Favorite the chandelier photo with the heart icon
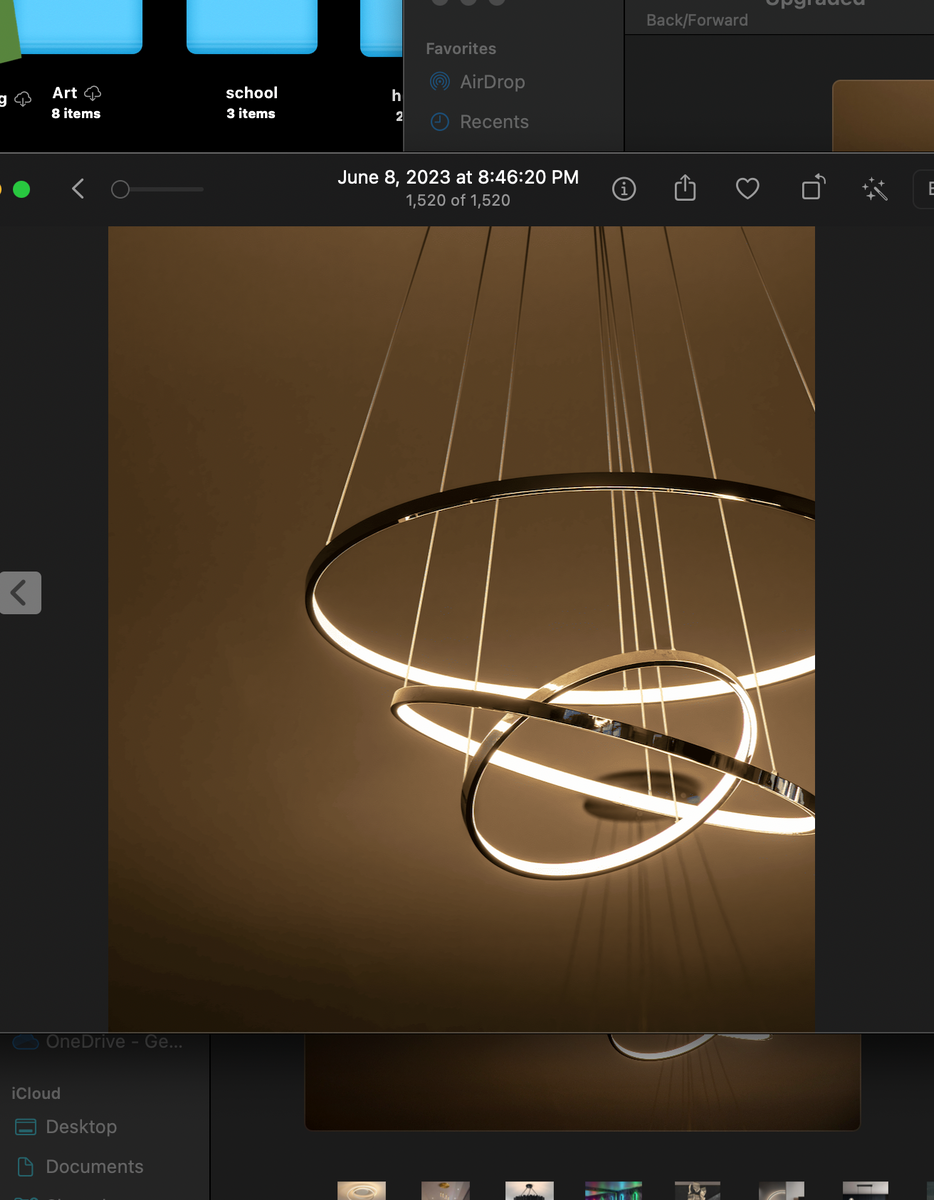The image size is (934, 1200). 747,188
